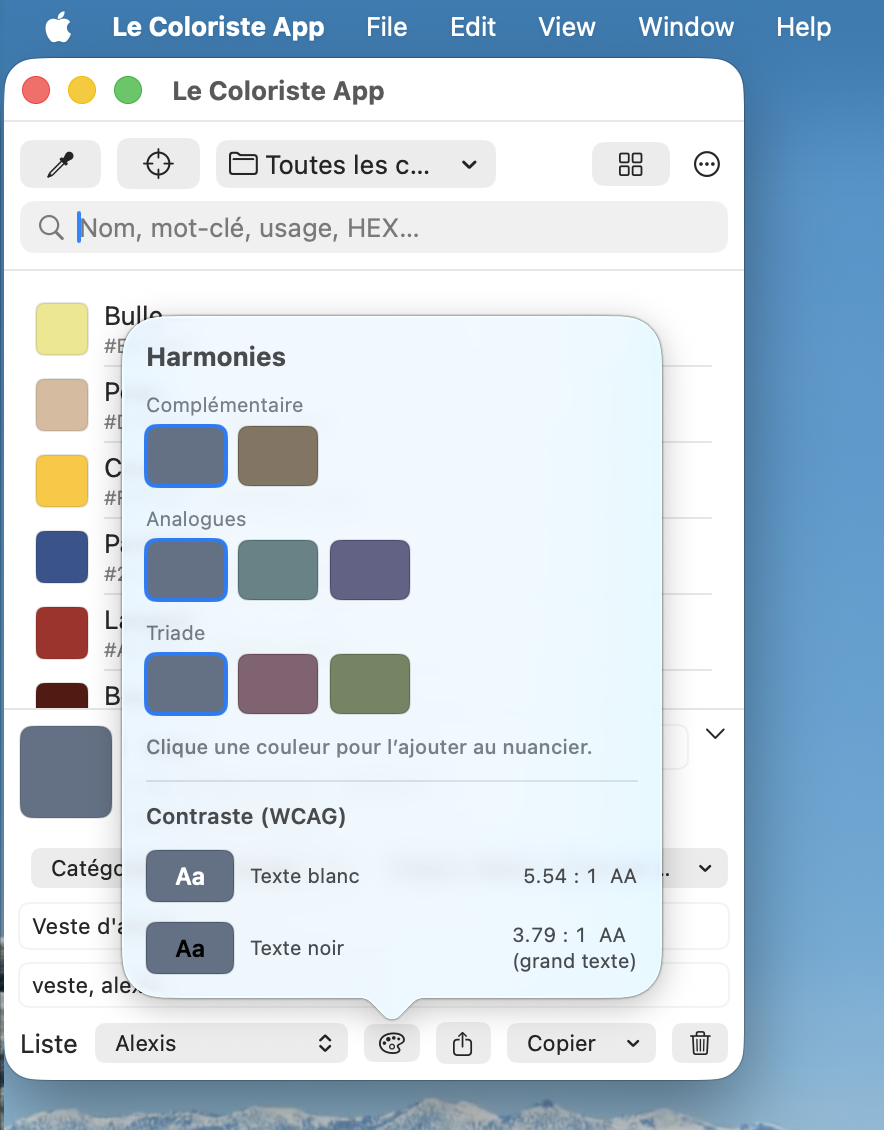Add the olive green triad swatch

pyautogui.click(x=370, y=684)
